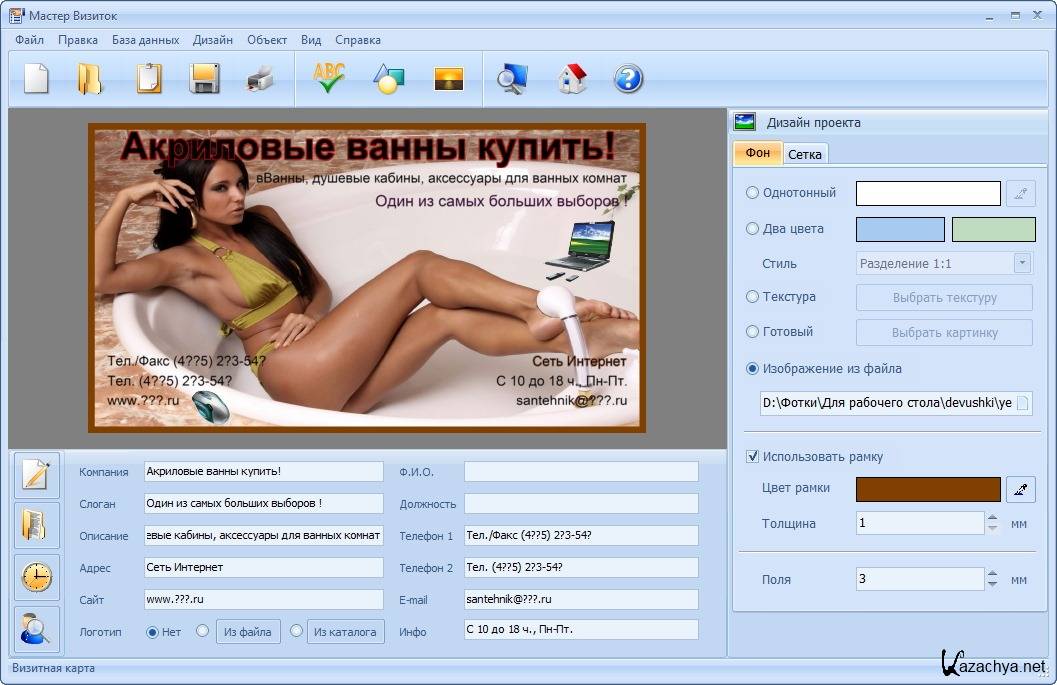The image size is (1057, 685).
Task: Open project via the folder icon
Action: [90, 78]
